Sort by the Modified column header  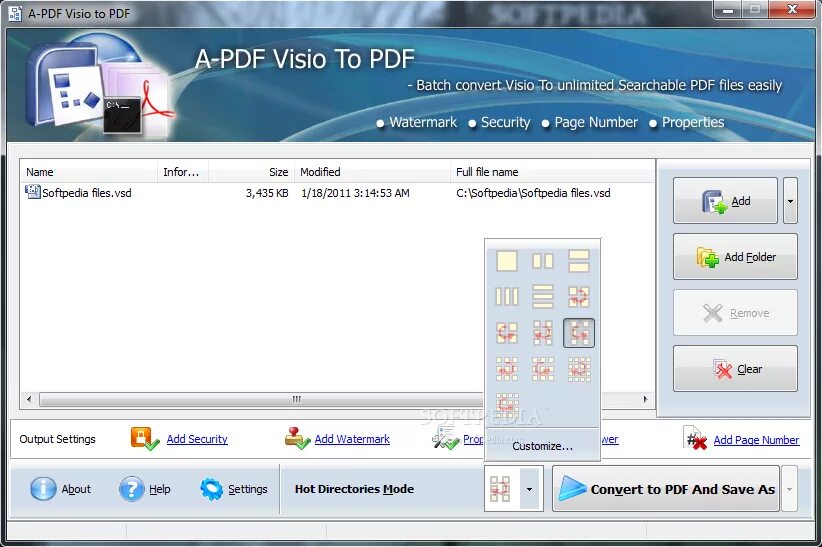[372, 171]
